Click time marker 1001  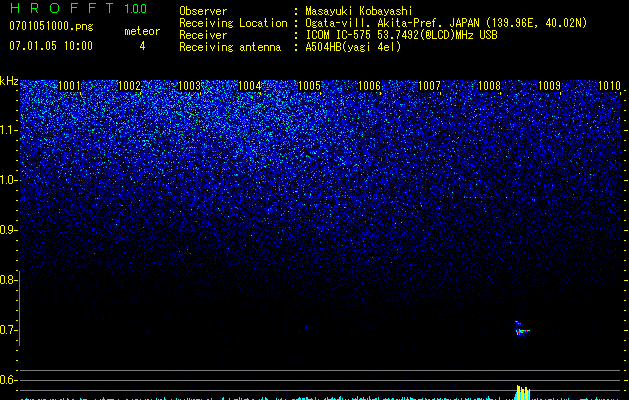tap(69, 85)
